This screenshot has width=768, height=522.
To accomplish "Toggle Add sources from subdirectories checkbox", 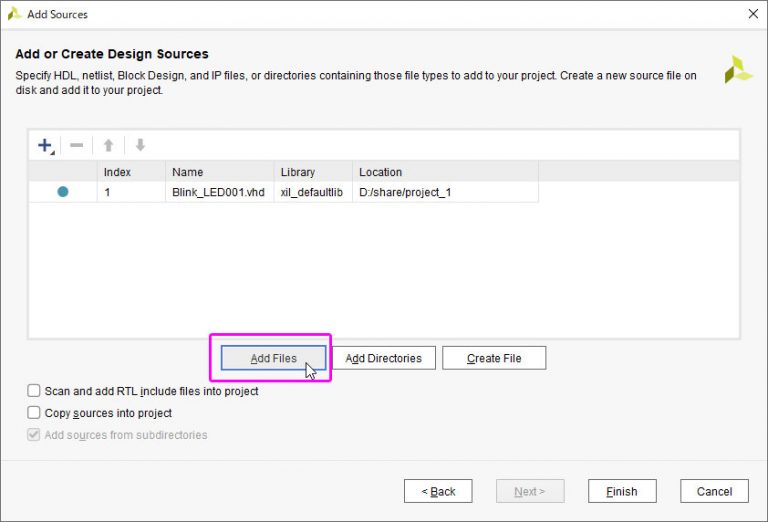I will [x=35, y=435].
